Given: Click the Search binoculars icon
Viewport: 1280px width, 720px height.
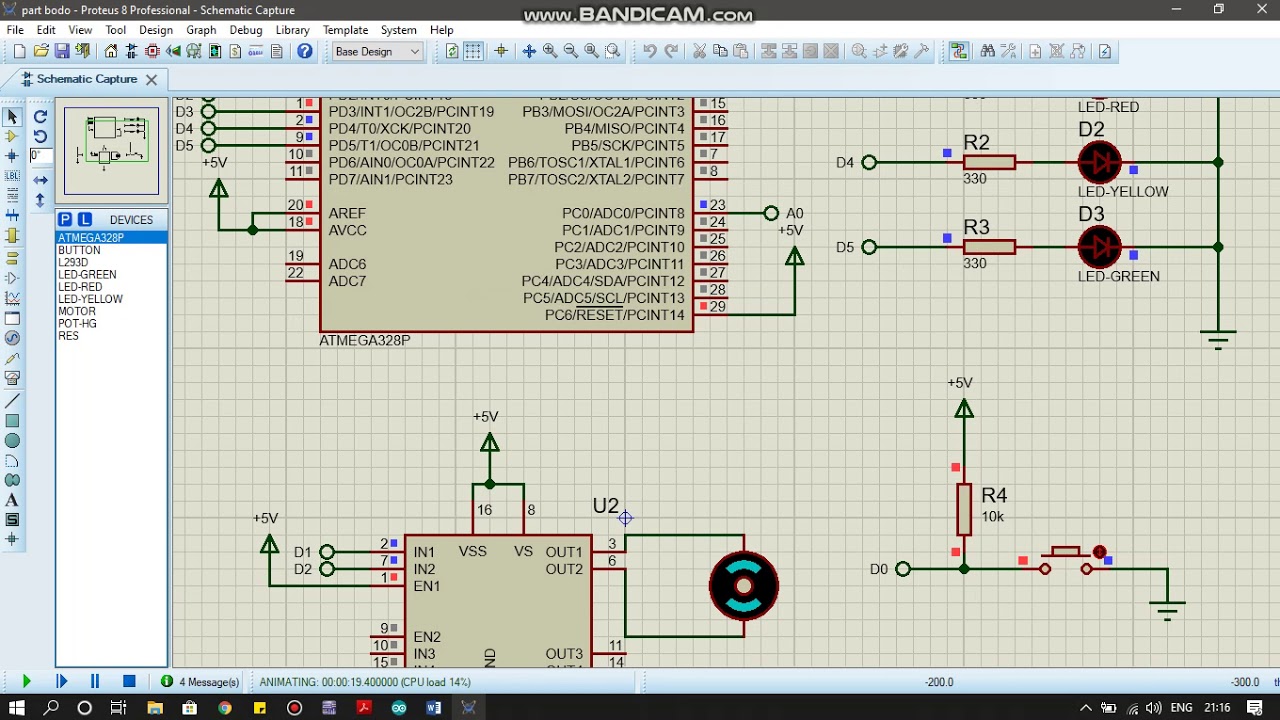Looking at the screenshot, I should (988, 51).
